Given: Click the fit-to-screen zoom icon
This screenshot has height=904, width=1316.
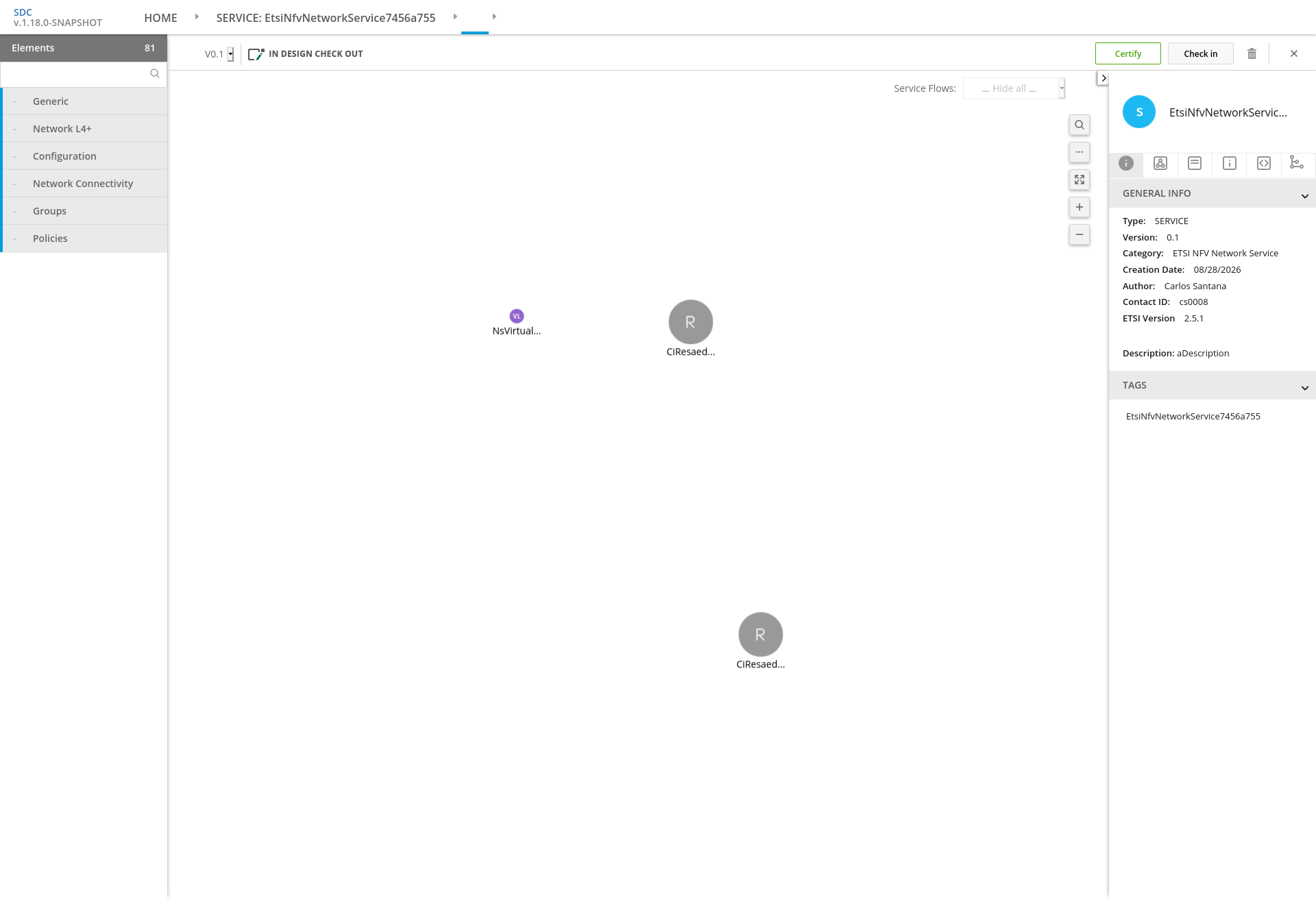Looking at the screenshot, I should coord(1080,180).
